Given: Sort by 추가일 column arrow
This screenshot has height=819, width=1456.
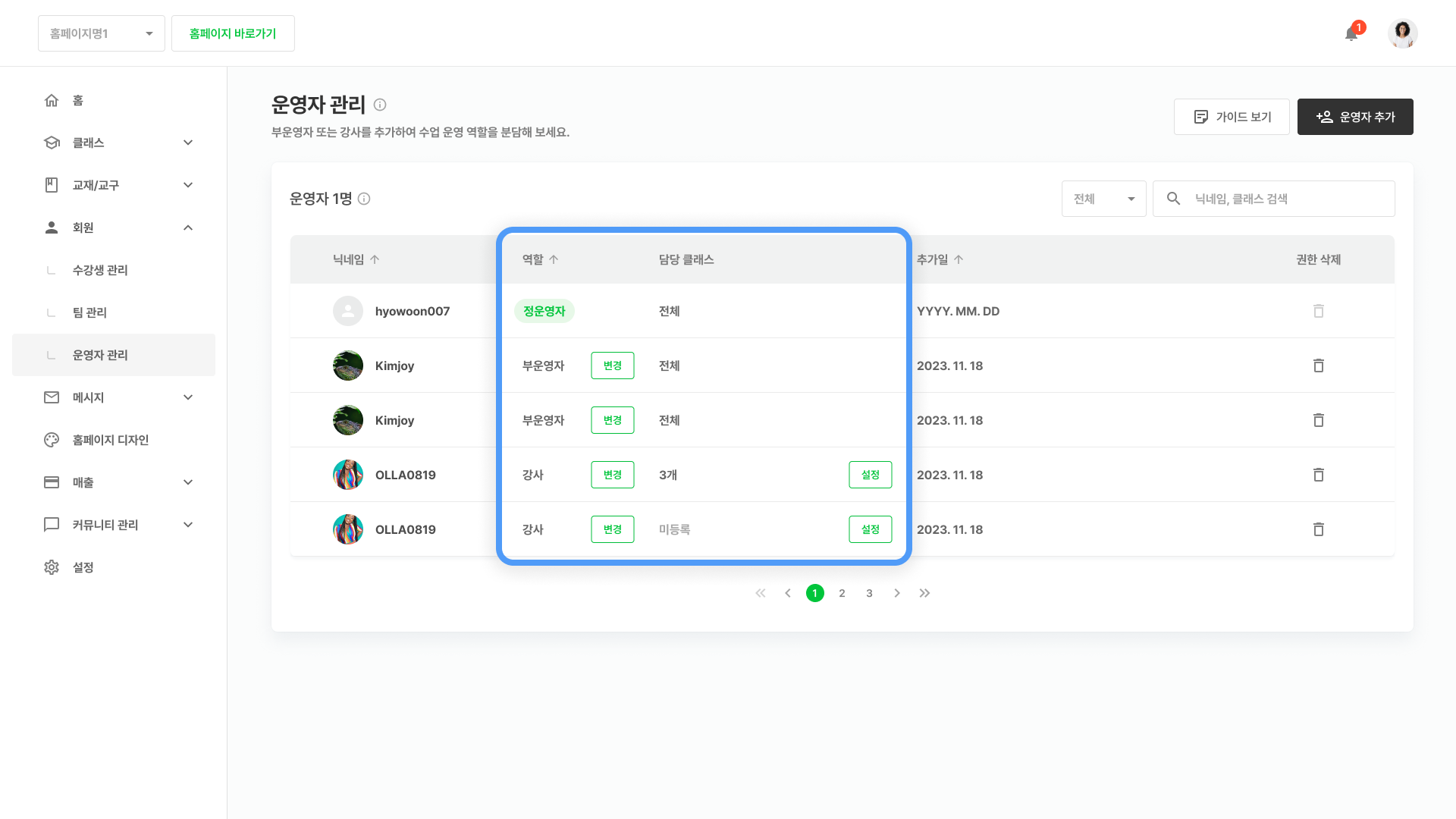Looking at the screenshot, I should (959, 259).
